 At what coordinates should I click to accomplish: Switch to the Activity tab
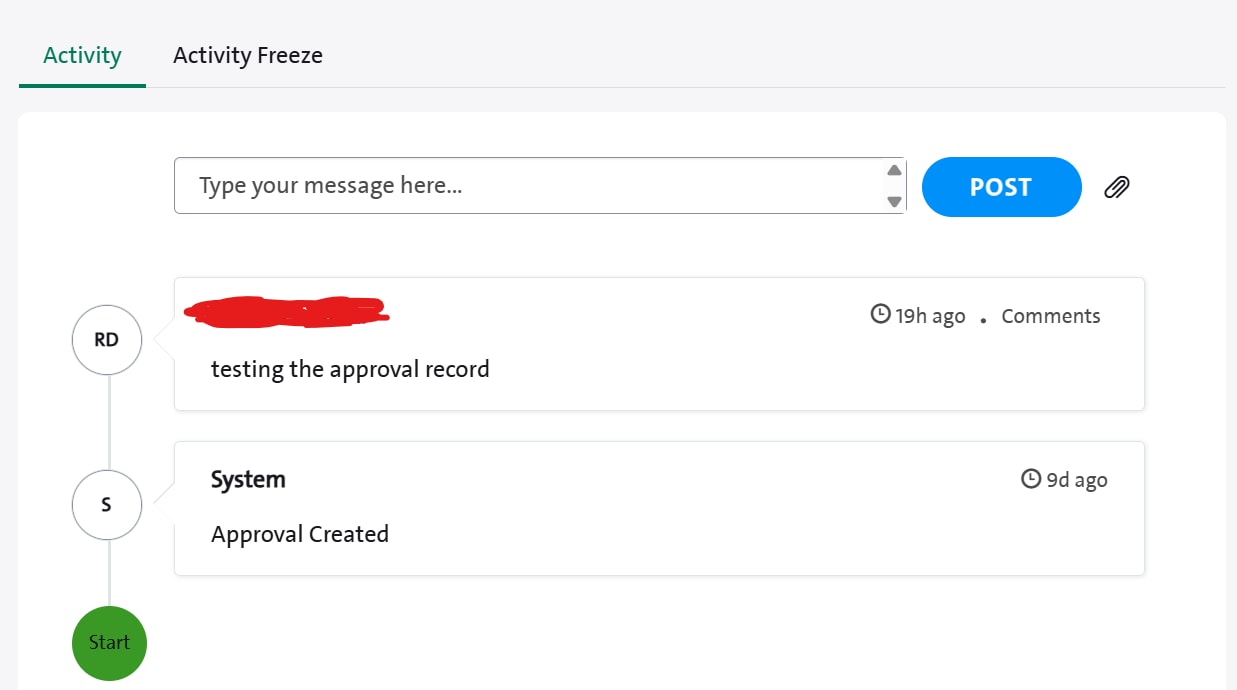[x=82, y=56]
